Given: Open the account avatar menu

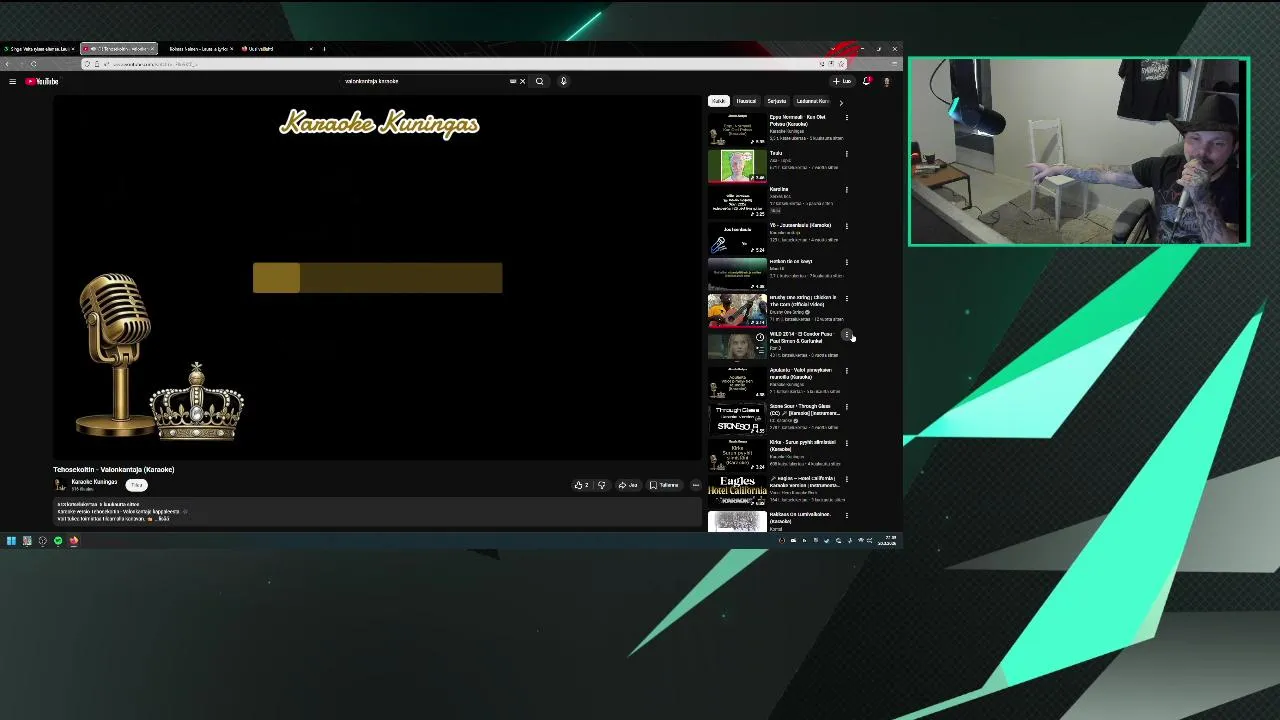Looking at the screenshot, I should pyautogui.click(x=886, y=81).
